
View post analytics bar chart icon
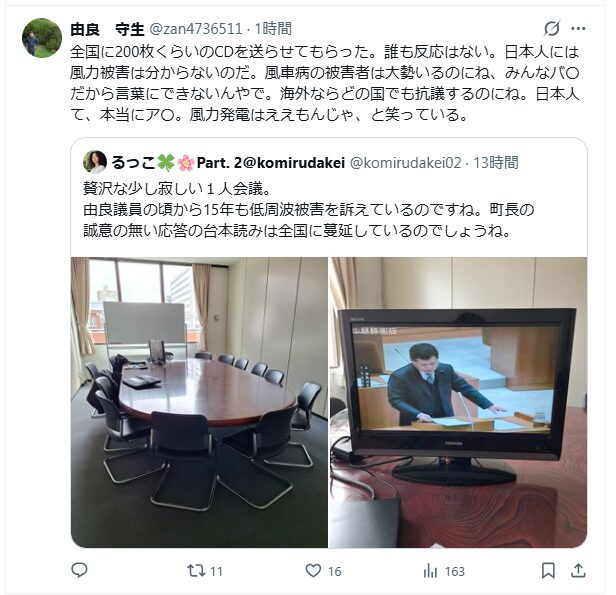coord(430,570)
